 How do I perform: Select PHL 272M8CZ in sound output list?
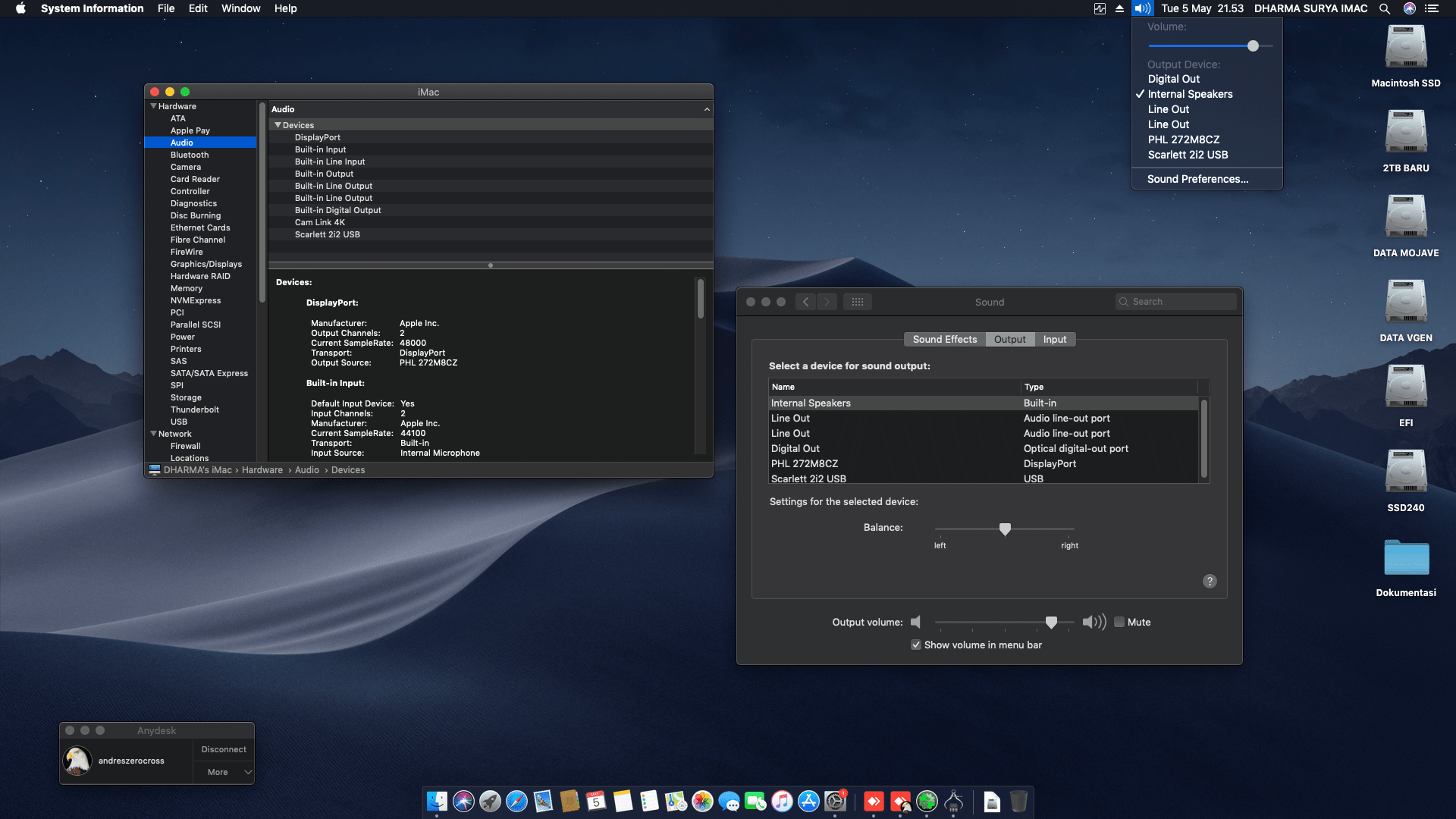click(x=984, y=463)
